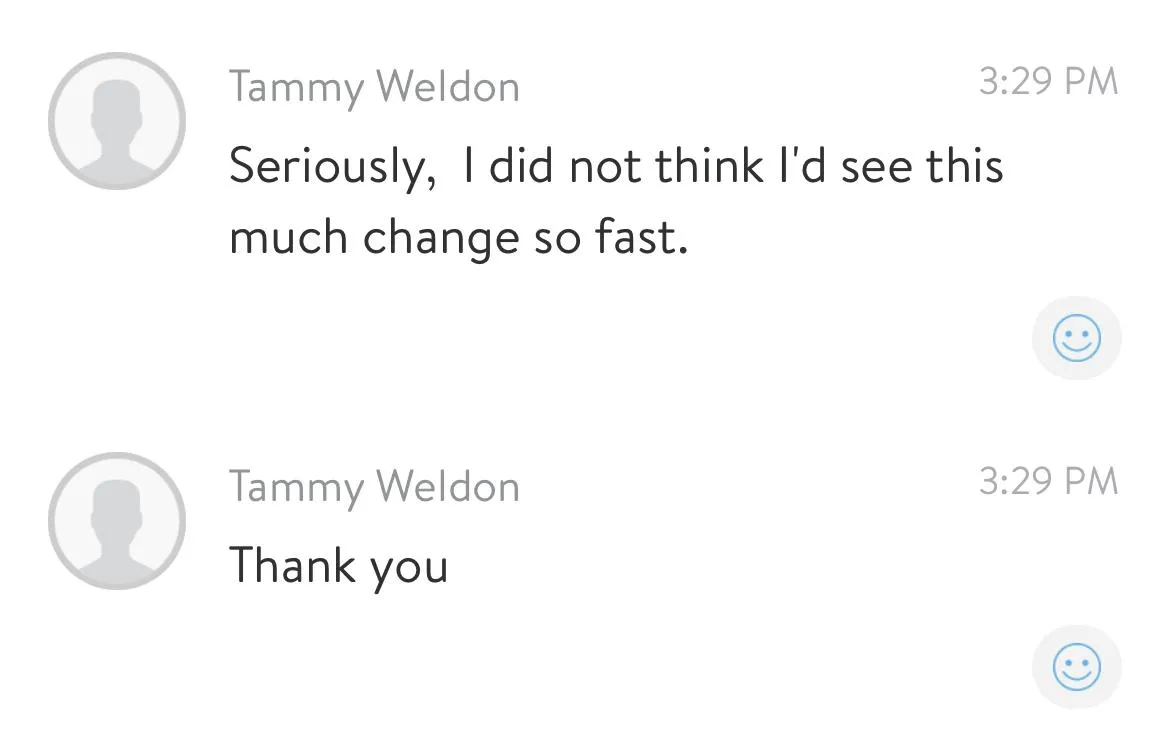Click the Tammy Weldon name on first message

pyautogui.click(x=374, y=87)
